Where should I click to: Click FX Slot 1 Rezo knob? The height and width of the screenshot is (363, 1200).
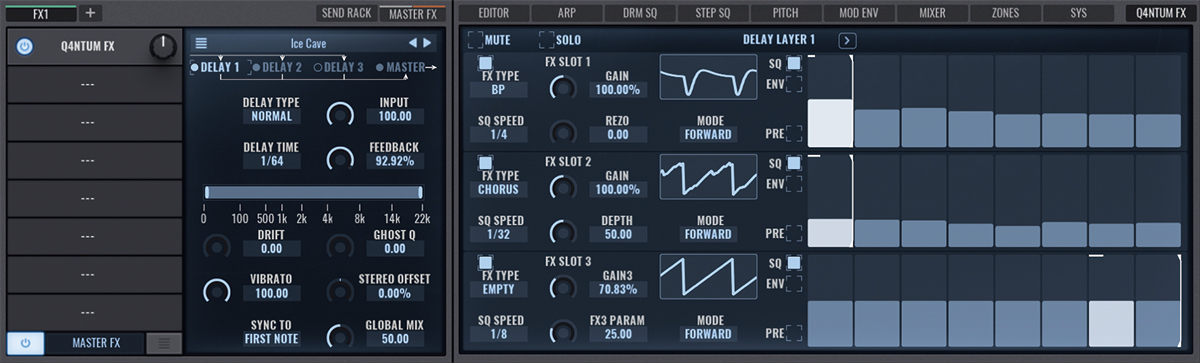(563, 131)
